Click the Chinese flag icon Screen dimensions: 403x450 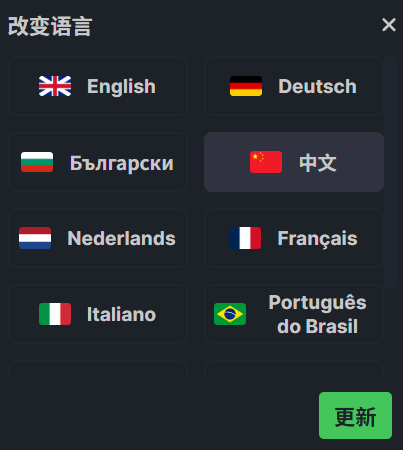pyautogui.click(x=266, y=162)
